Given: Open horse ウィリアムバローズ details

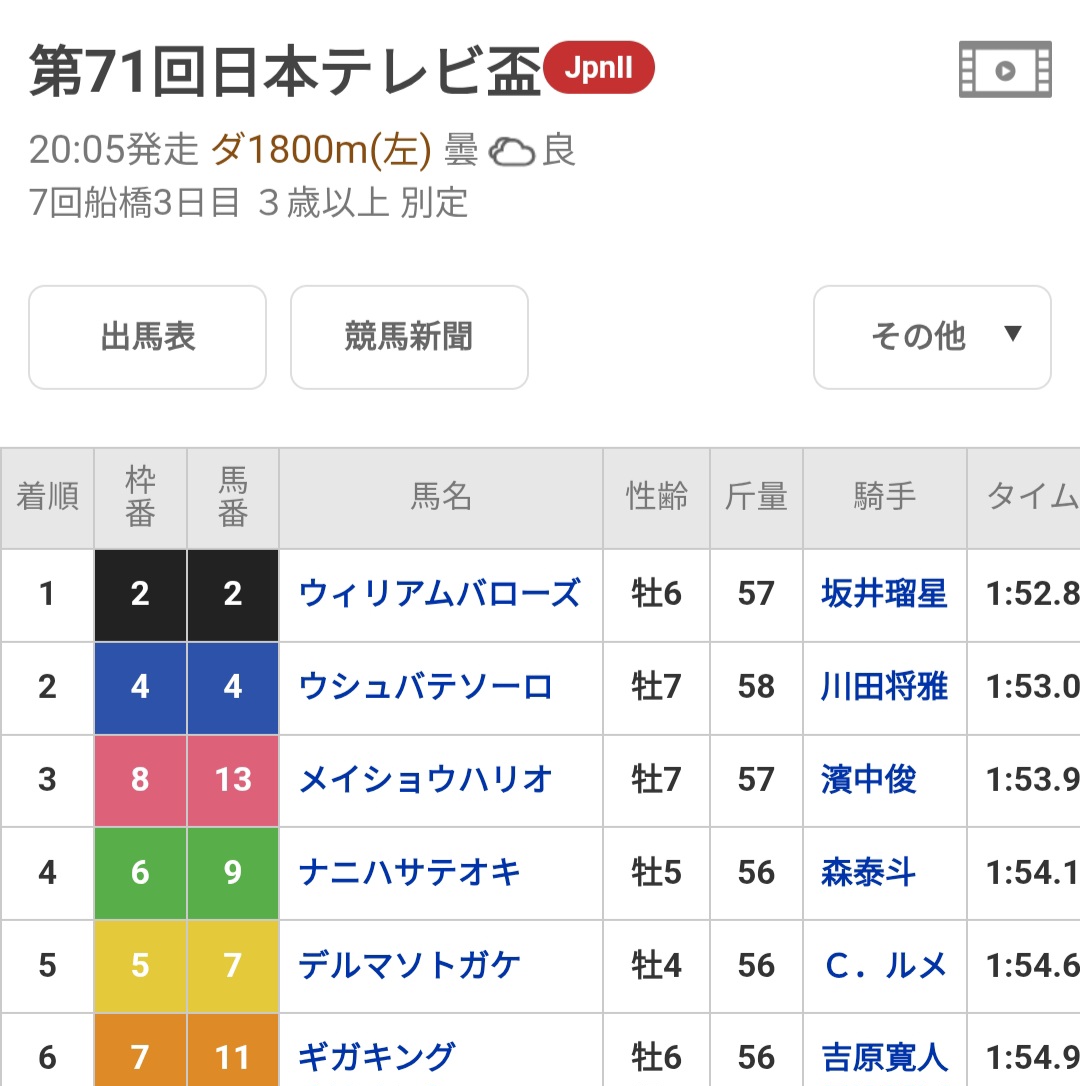Looking at the screenshot, I should point(439,594).
